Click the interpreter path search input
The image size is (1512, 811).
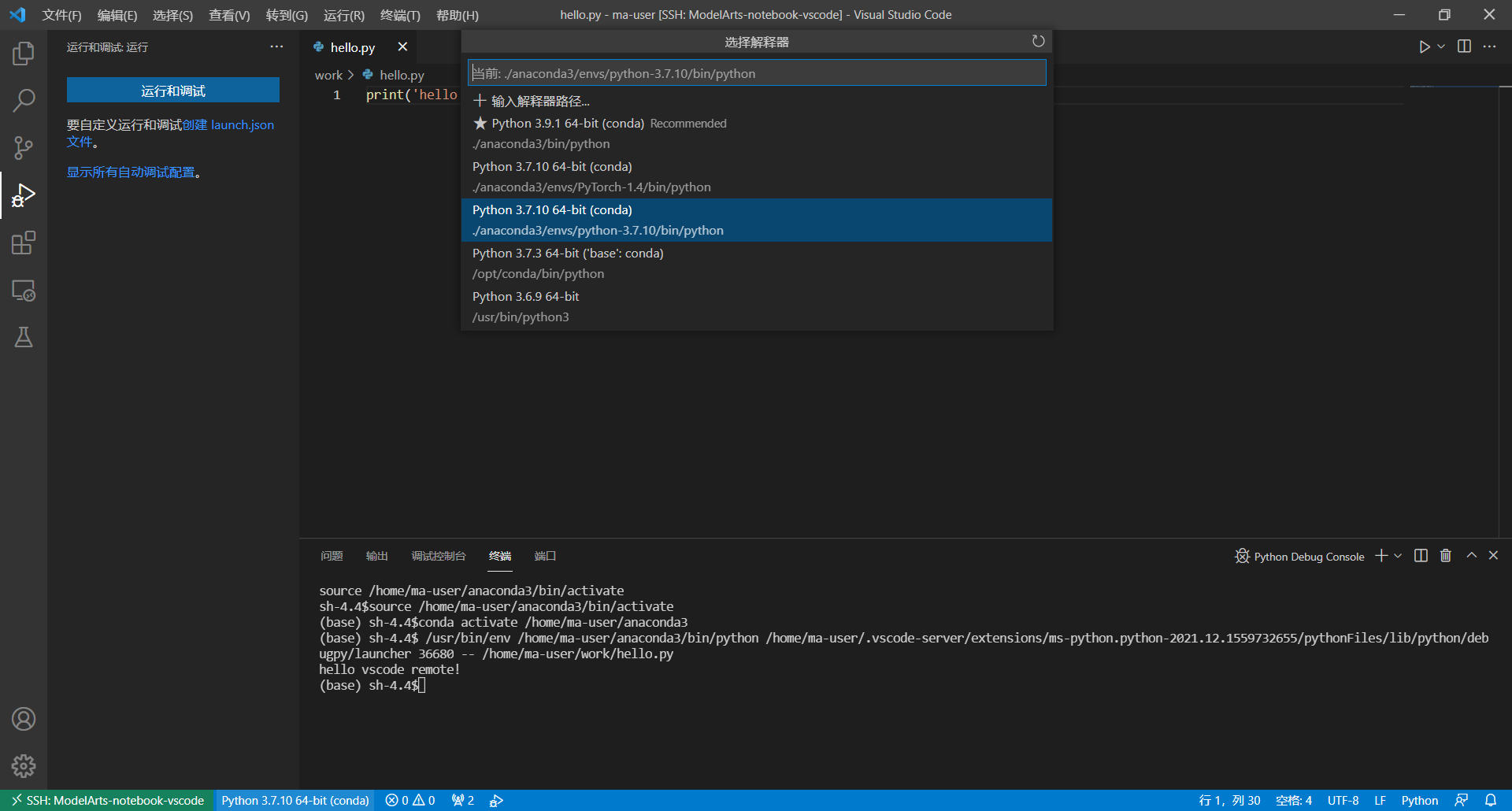(757, 73)
